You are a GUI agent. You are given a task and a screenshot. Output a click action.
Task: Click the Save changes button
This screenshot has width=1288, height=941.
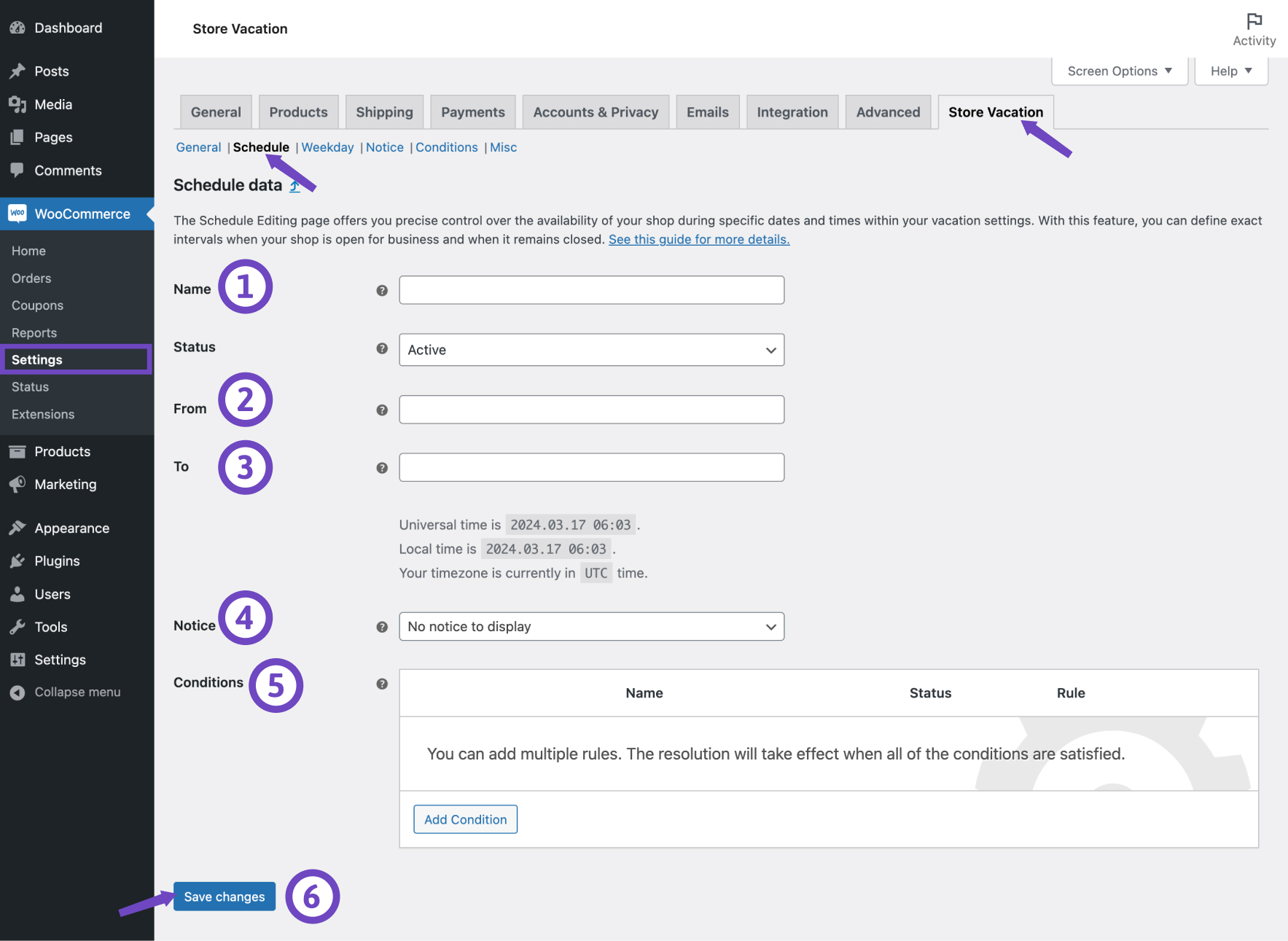pos(224,897)
